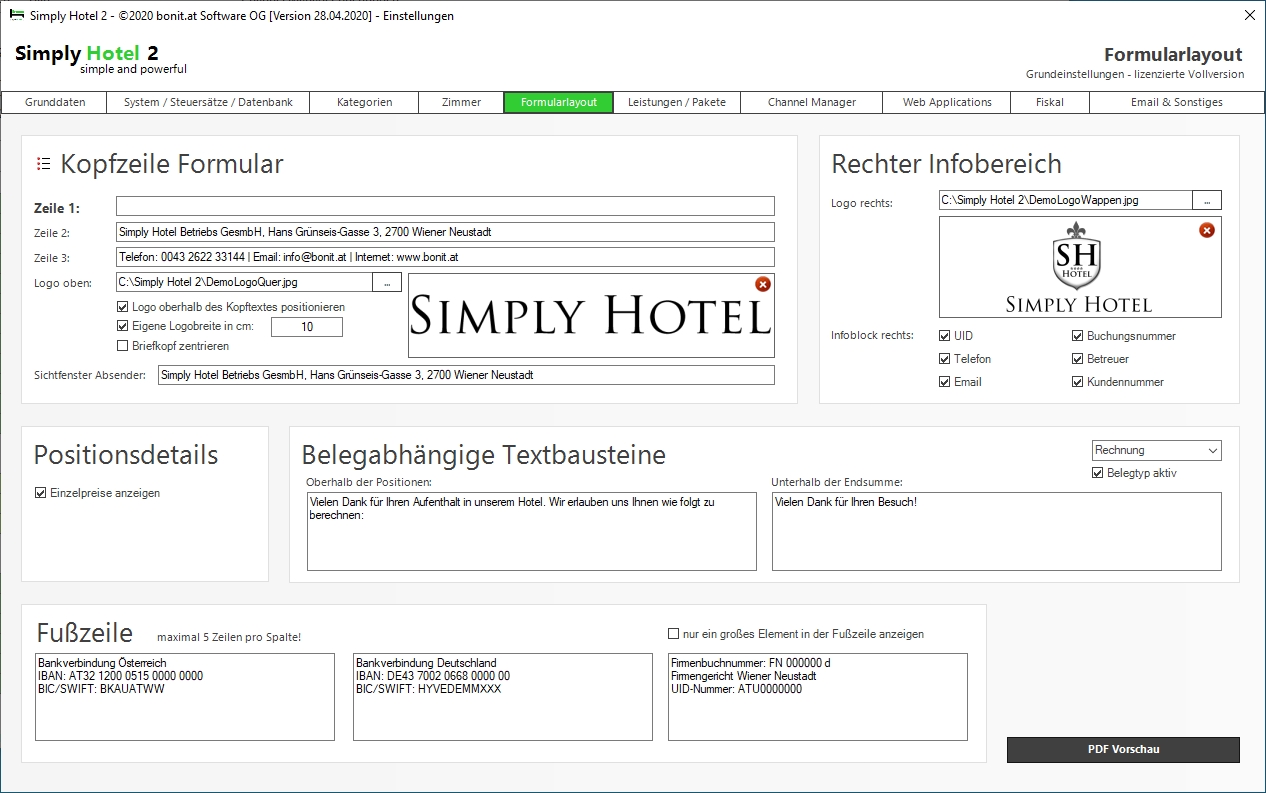Browse for Logo rechts file
This screenshot has width=1266, height=793.
[1207, 200]
